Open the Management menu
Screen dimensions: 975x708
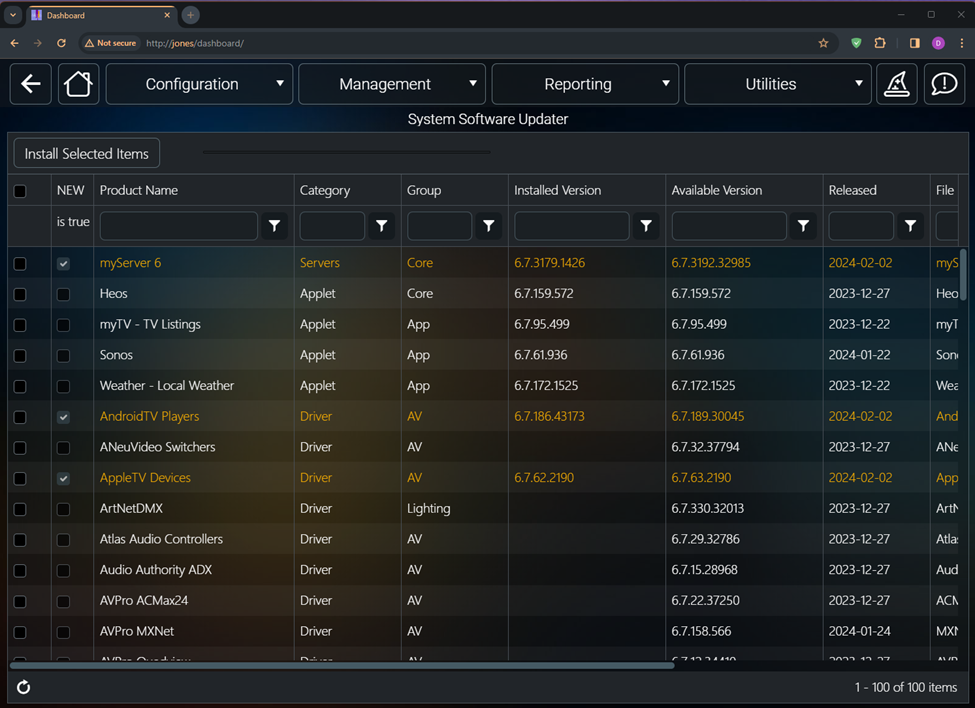392,83
